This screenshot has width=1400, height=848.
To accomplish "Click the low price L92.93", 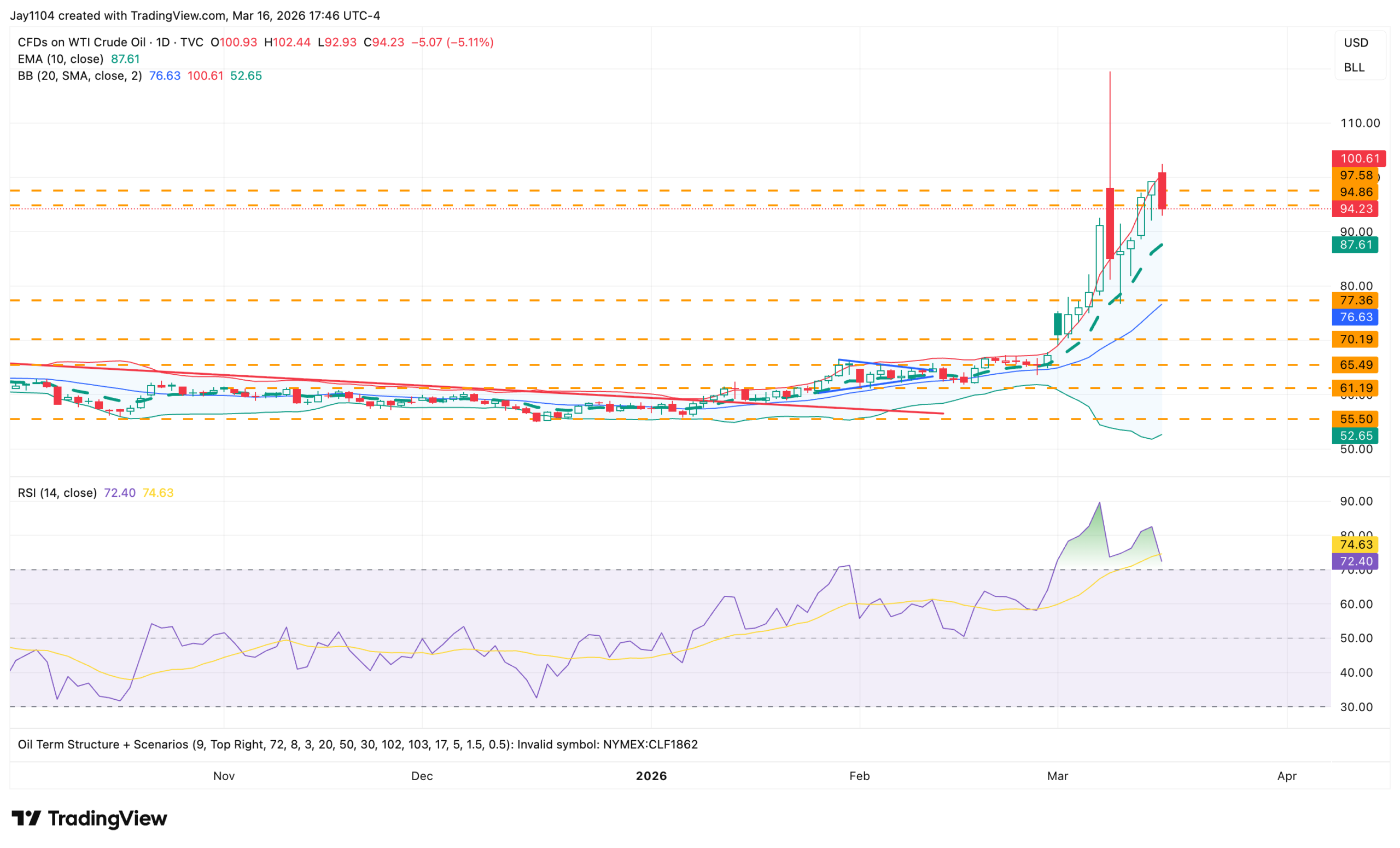I will coord(337,43).
